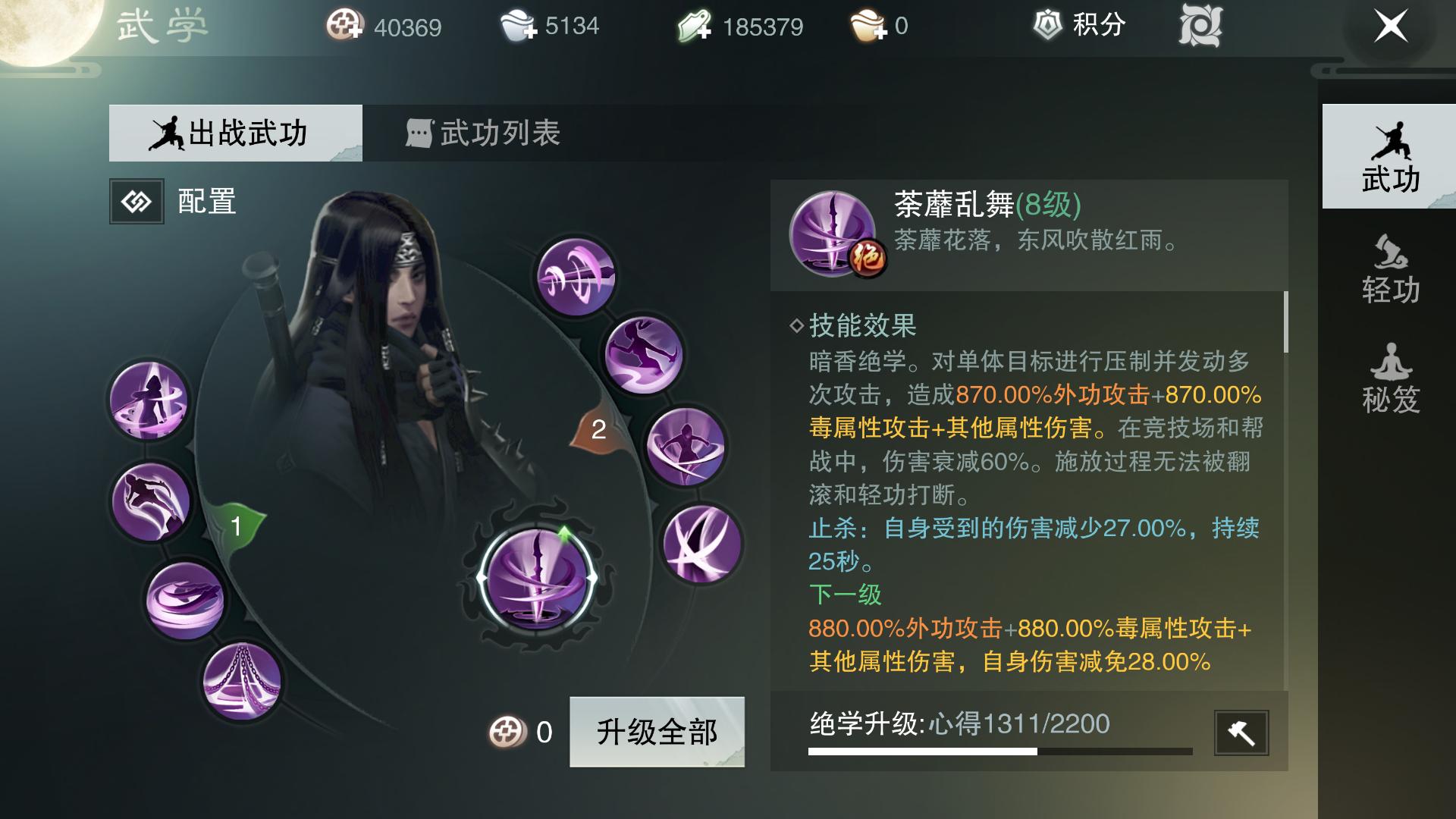Image resolution: width=1456 pixels, height=819 pixels.
Task: Add more copper coins via the plus icon
Action: (345, 27)
